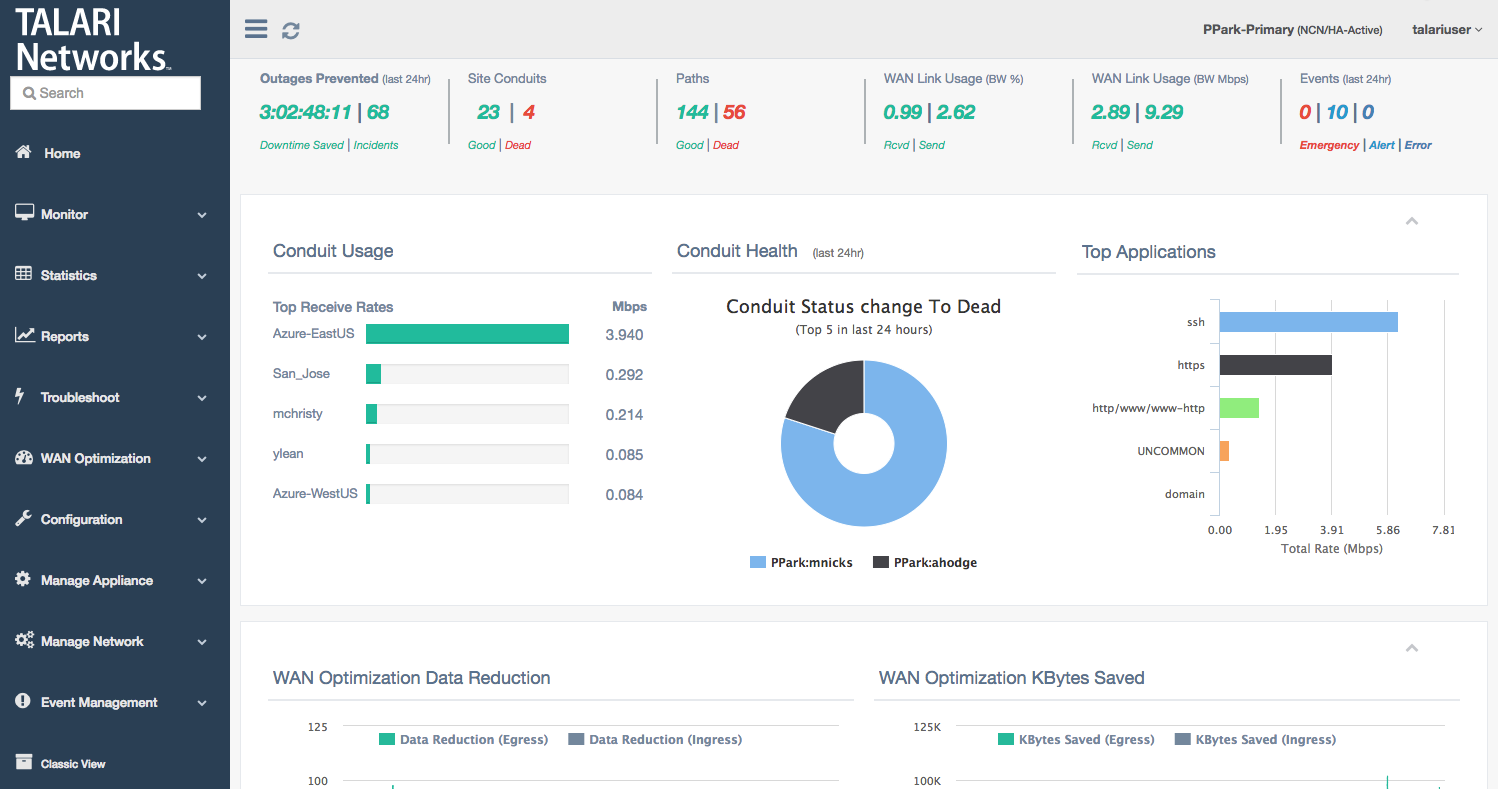Click the Site Conduits Good count 23

(488, 112)
